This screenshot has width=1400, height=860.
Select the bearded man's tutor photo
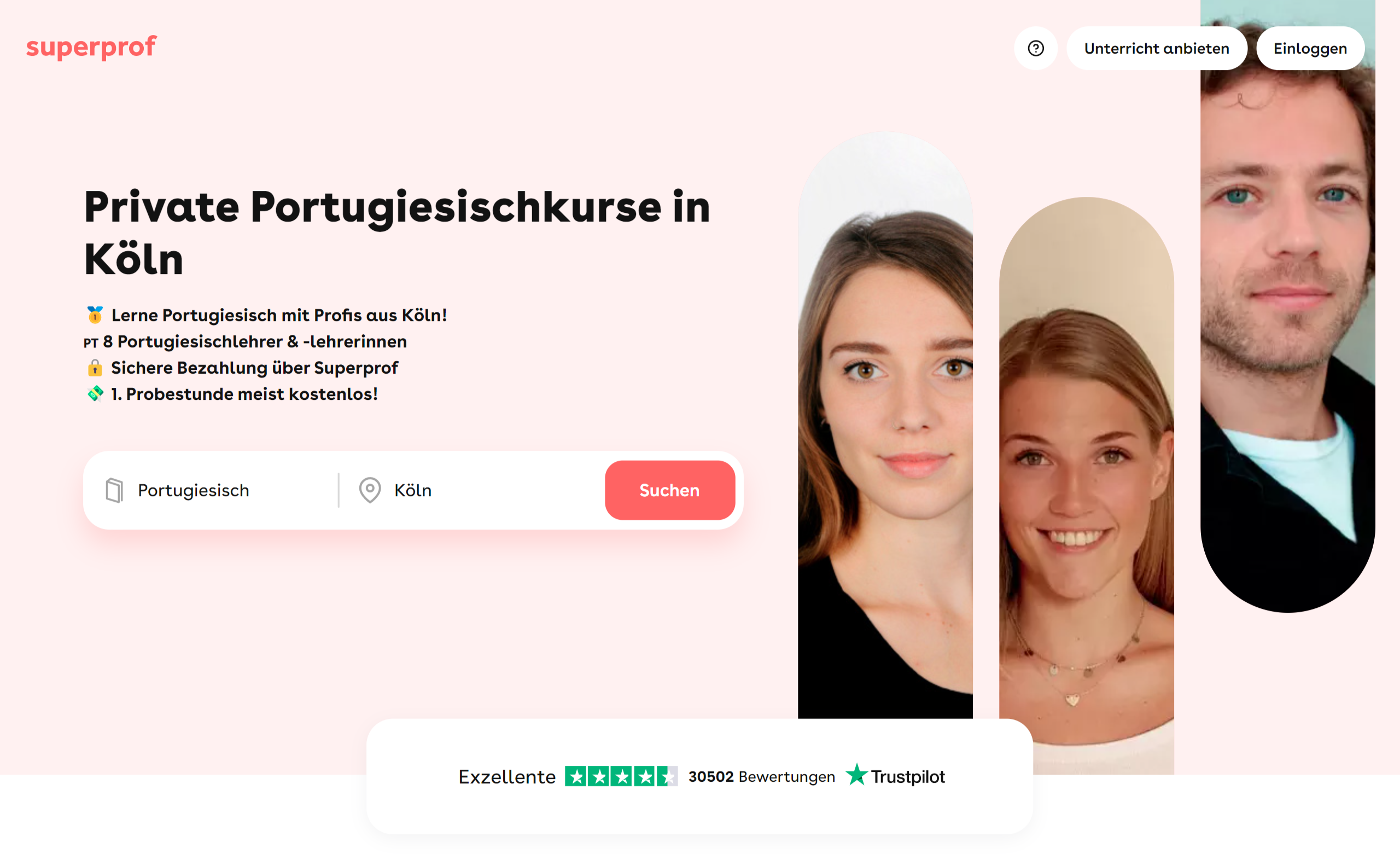(1287, 306)
